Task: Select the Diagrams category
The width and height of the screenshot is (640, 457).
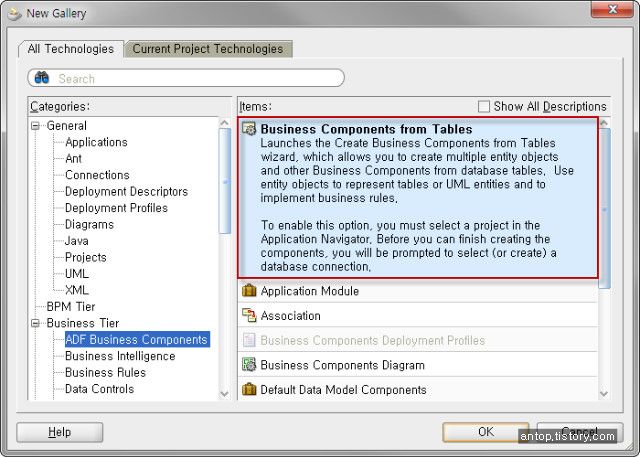Action: (89, 224)
